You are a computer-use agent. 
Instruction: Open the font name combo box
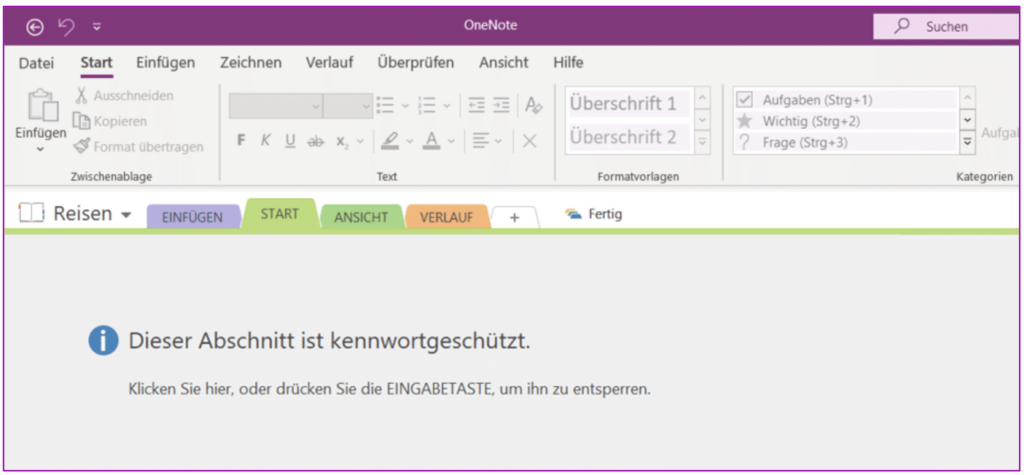click(276, 105)
